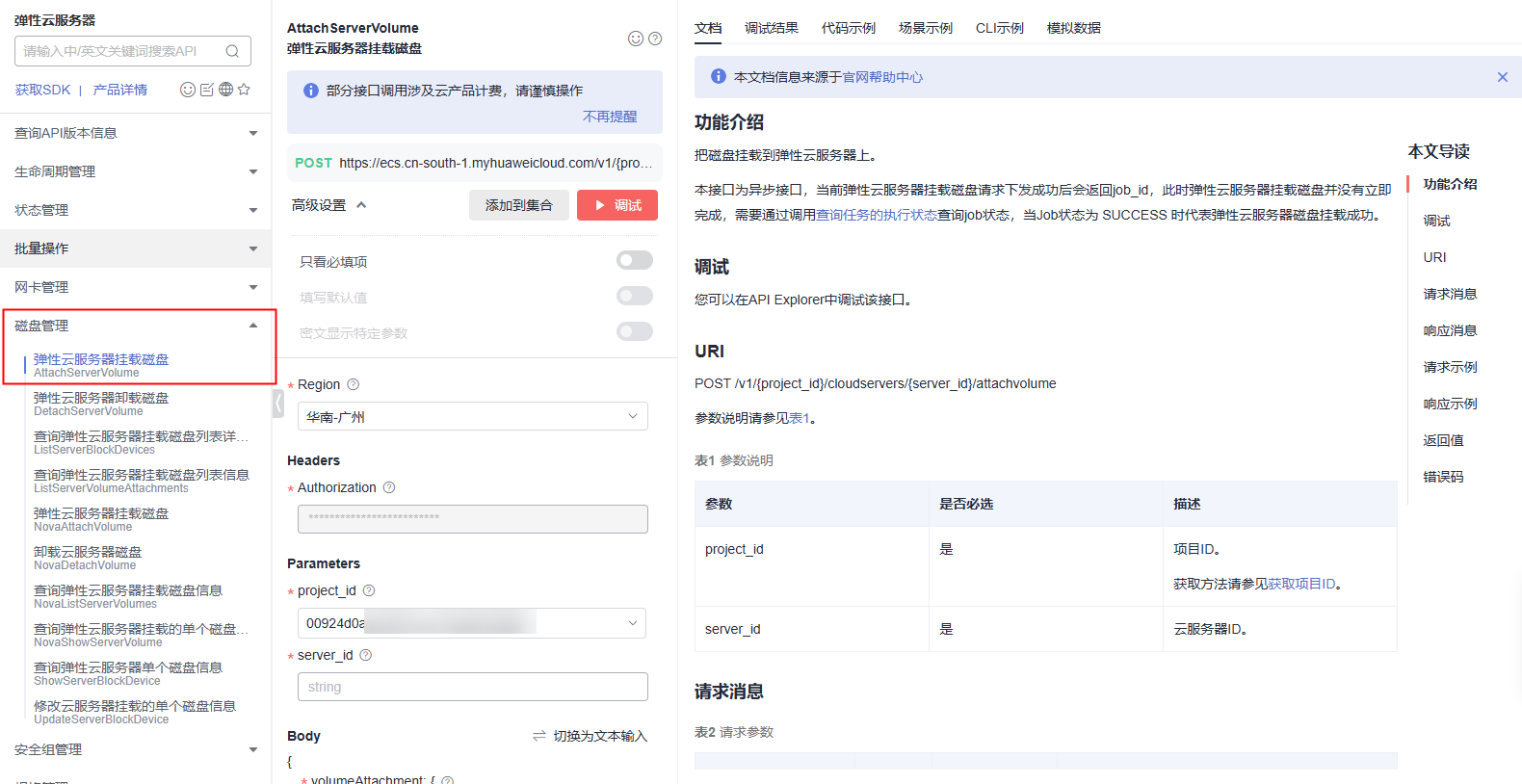Image resolution: width=1522 pixels, height=784 pixels.
Task: Select ListServerVolumeAttachments API item
Action: coord(142,481)
